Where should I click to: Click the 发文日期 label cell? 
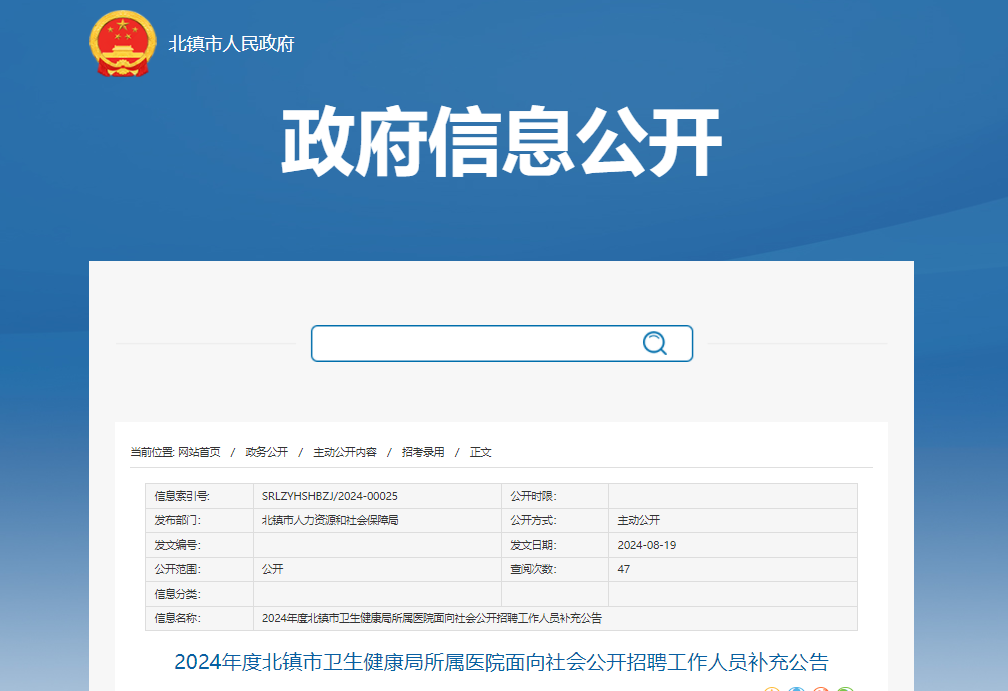555,545
